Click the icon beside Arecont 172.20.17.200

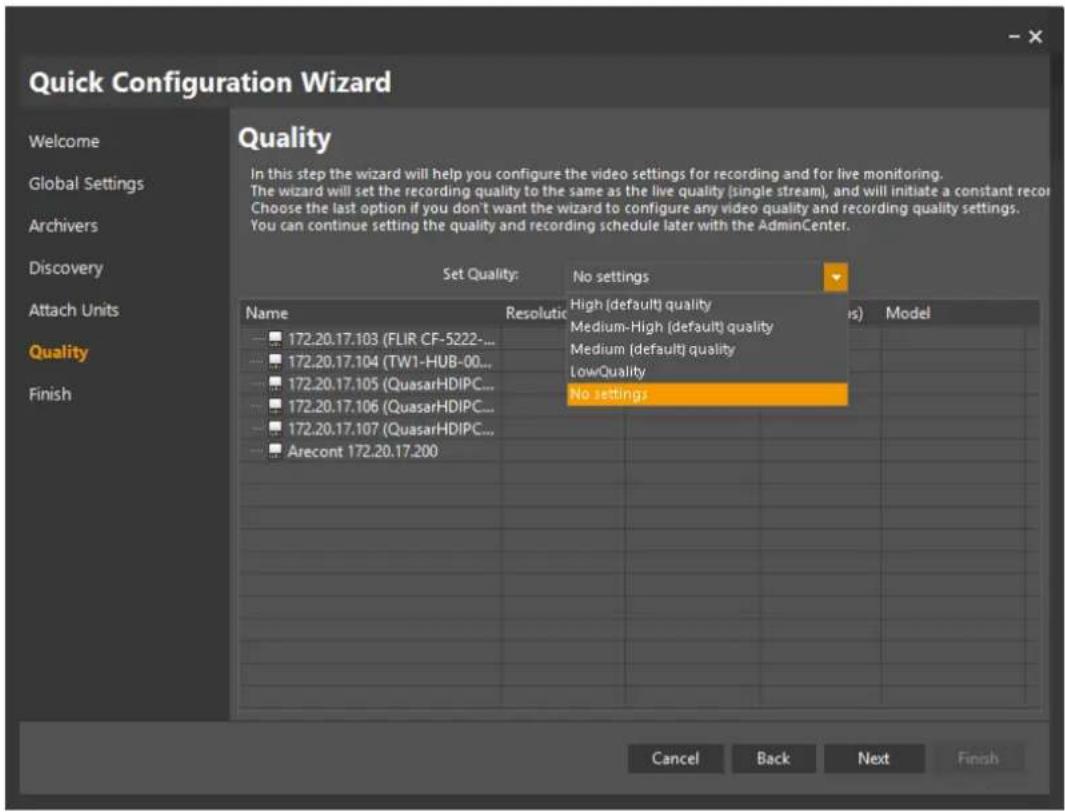tap(275, 450)
